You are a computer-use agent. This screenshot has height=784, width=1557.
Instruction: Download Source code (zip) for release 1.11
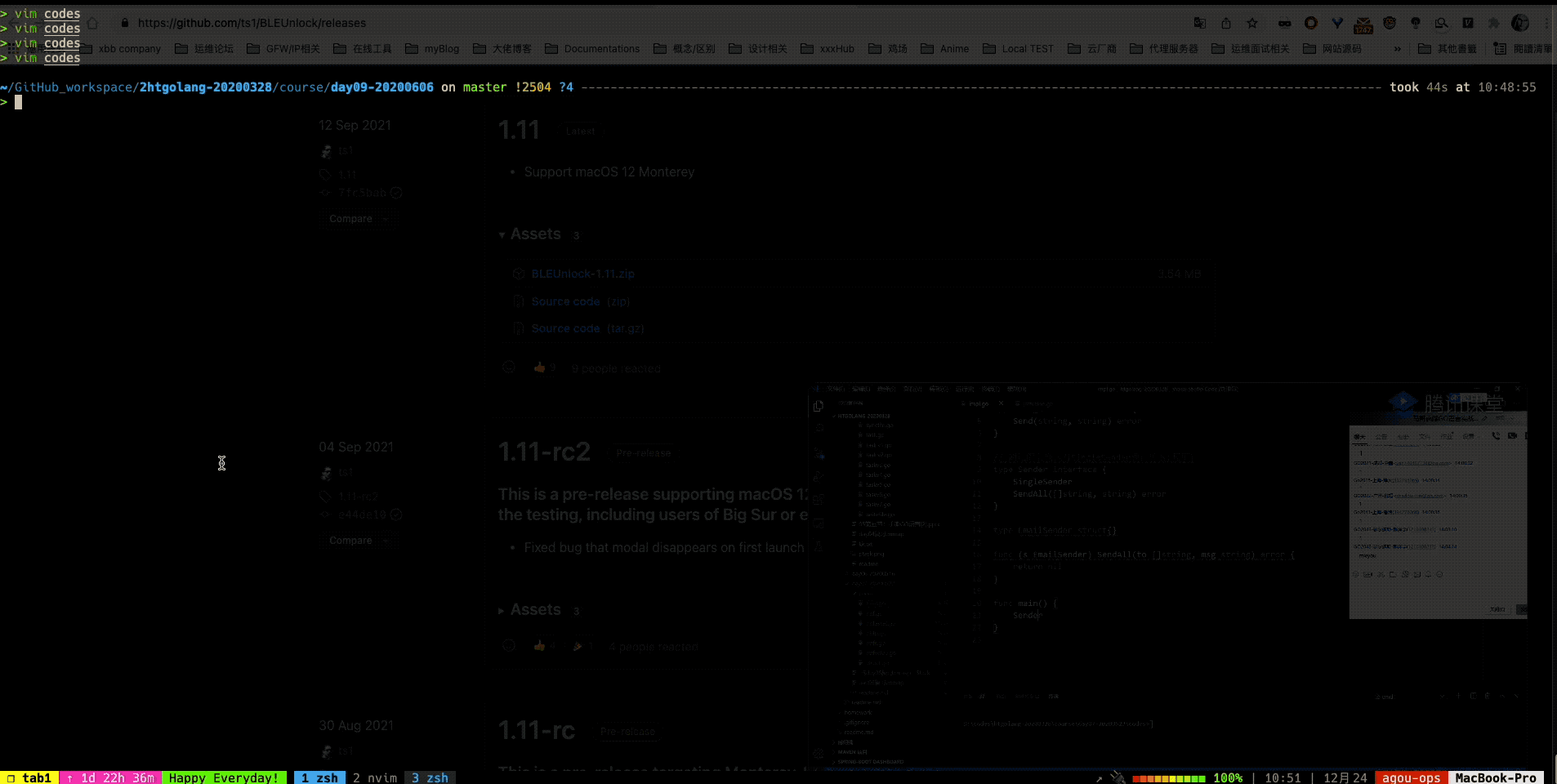(581, 301)
